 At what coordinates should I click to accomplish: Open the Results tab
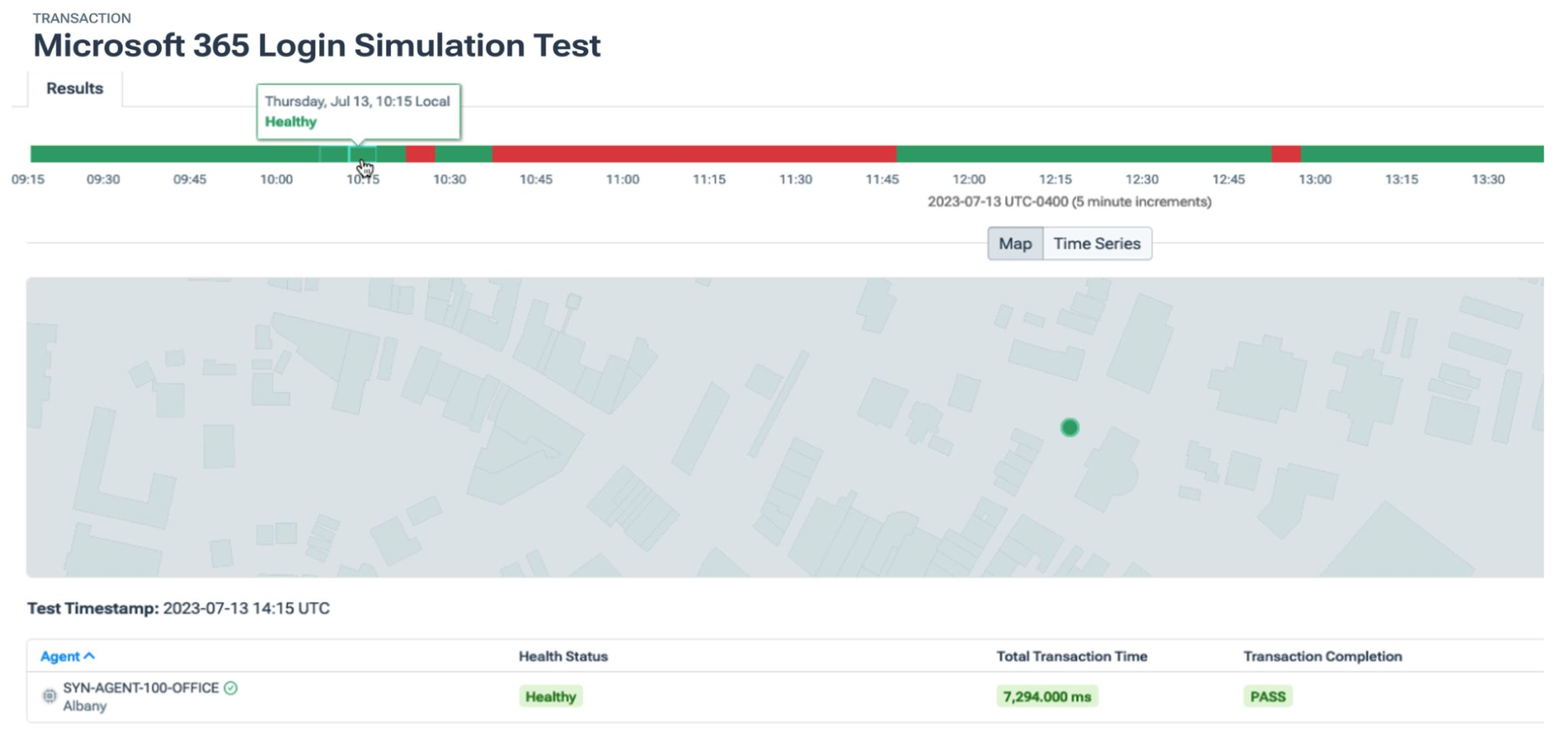click(x=74, y=89)
